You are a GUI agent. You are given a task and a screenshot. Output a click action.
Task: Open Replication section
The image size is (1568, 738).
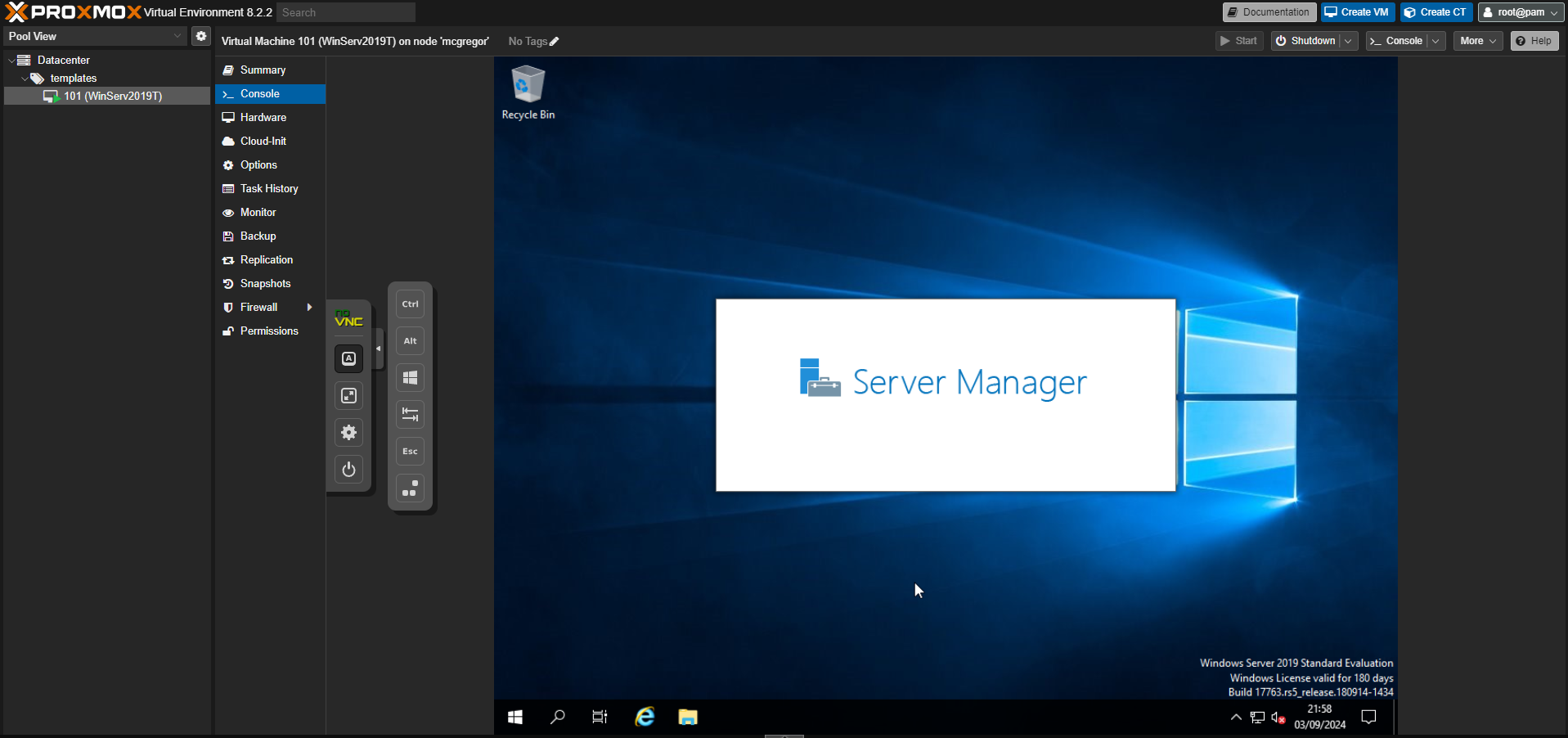click(x=270, y=260)
